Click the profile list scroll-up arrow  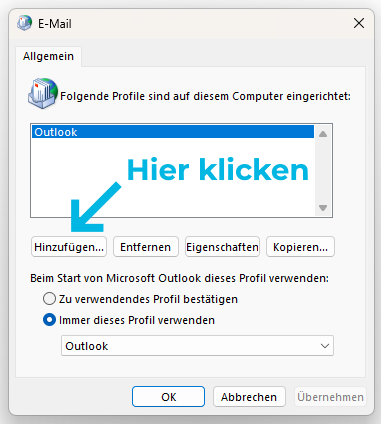(323, 134)
